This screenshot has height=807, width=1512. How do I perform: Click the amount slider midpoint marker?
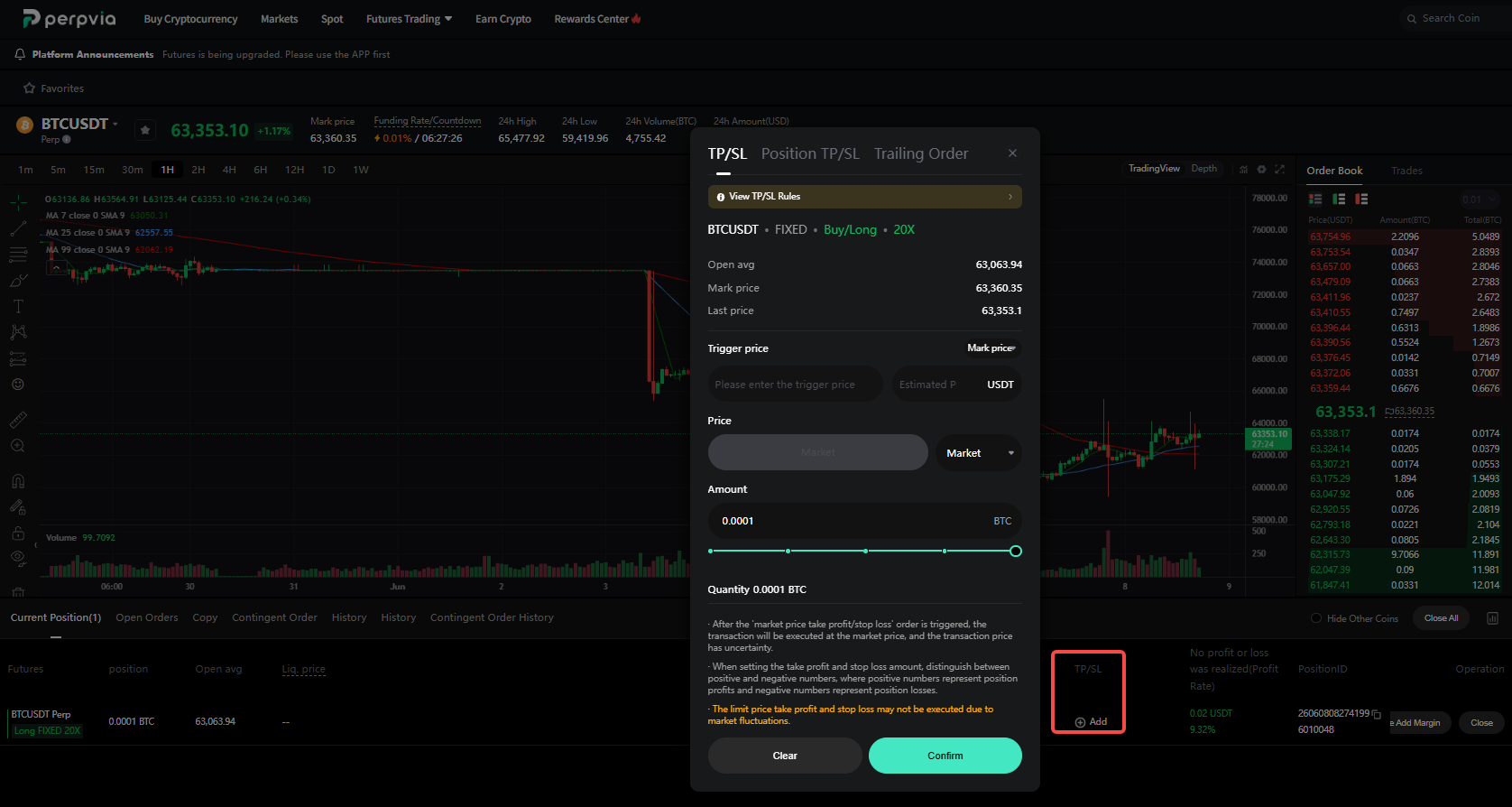866,551
